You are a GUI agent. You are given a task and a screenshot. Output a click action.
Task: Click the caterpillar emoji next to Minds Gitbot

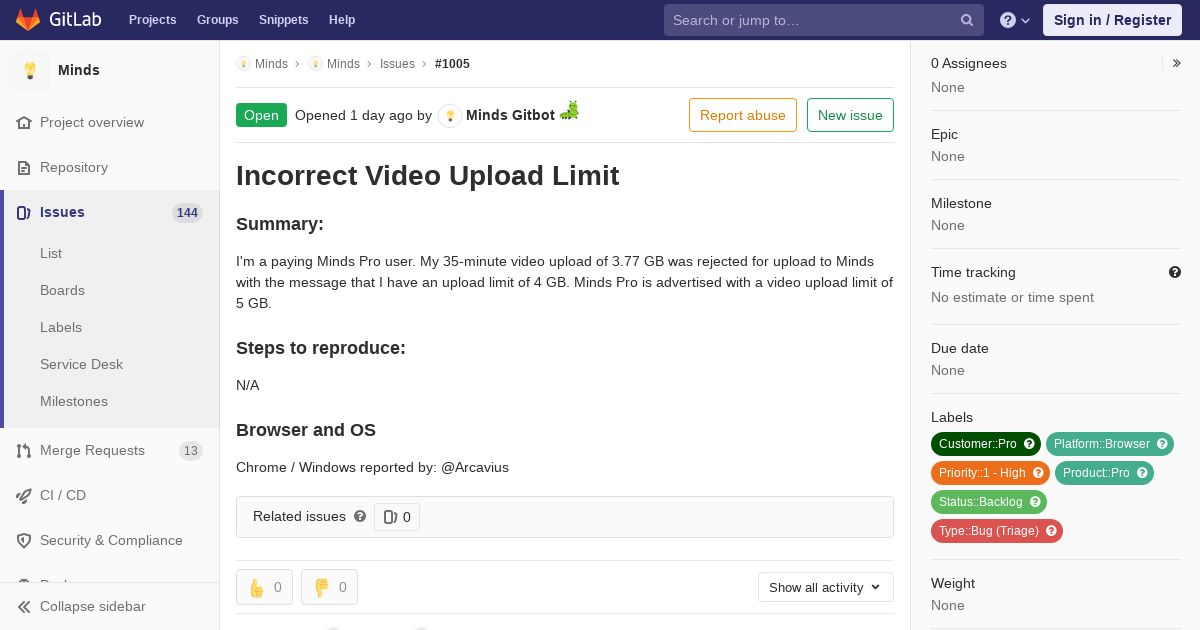pos(569,110)
